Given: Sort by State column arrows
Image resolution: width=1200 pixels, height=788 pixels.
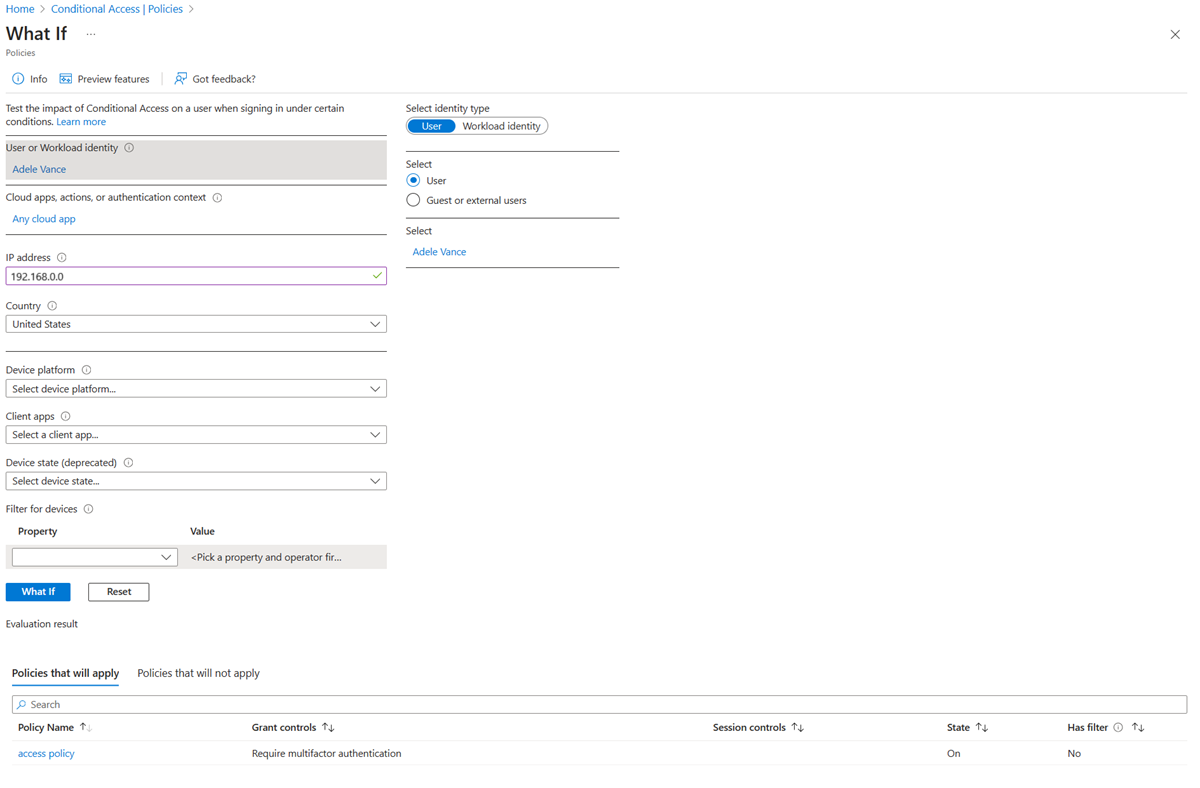Looking at the screenshot, I should (981, 728).
